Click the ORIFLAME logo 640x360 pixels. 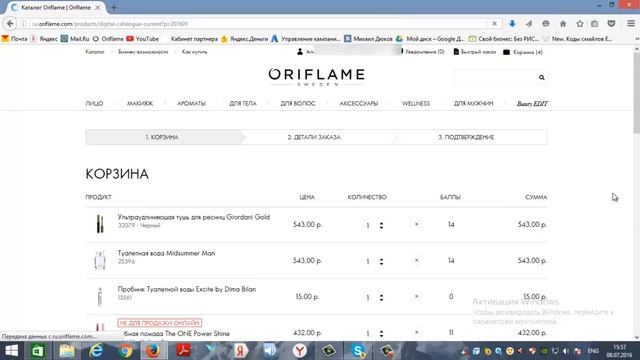[x=316, y=77]
